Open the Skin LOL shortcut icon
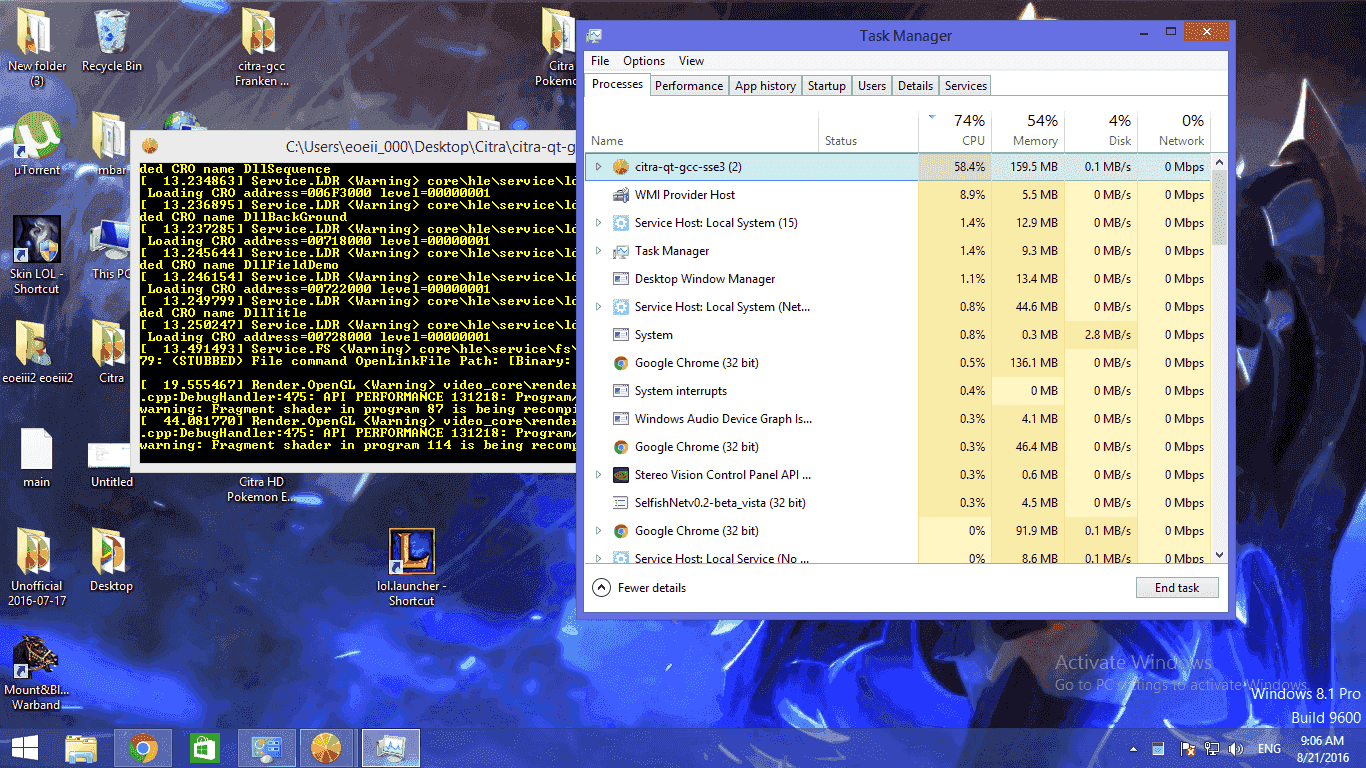Image resolution: width=1366 pixels, height=768 pixels. (37, 255)
